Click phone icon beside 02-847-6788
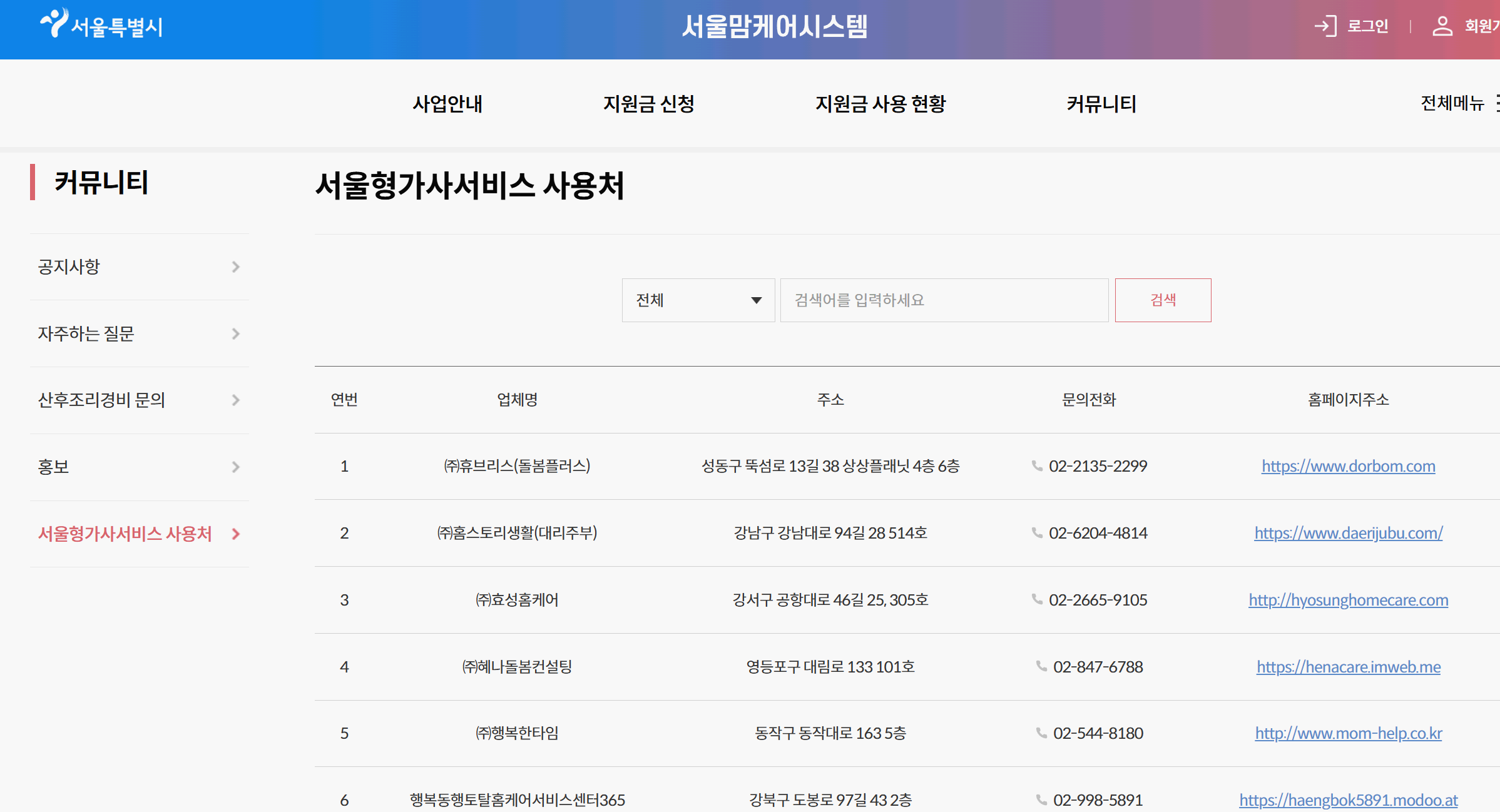The image size is (1500, 812). [x=1041, y=666]
